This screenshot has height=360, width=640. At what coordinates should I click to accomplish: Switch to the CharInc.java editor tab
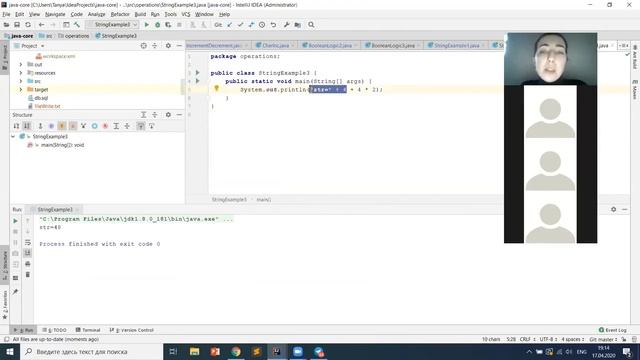(276, 45)
